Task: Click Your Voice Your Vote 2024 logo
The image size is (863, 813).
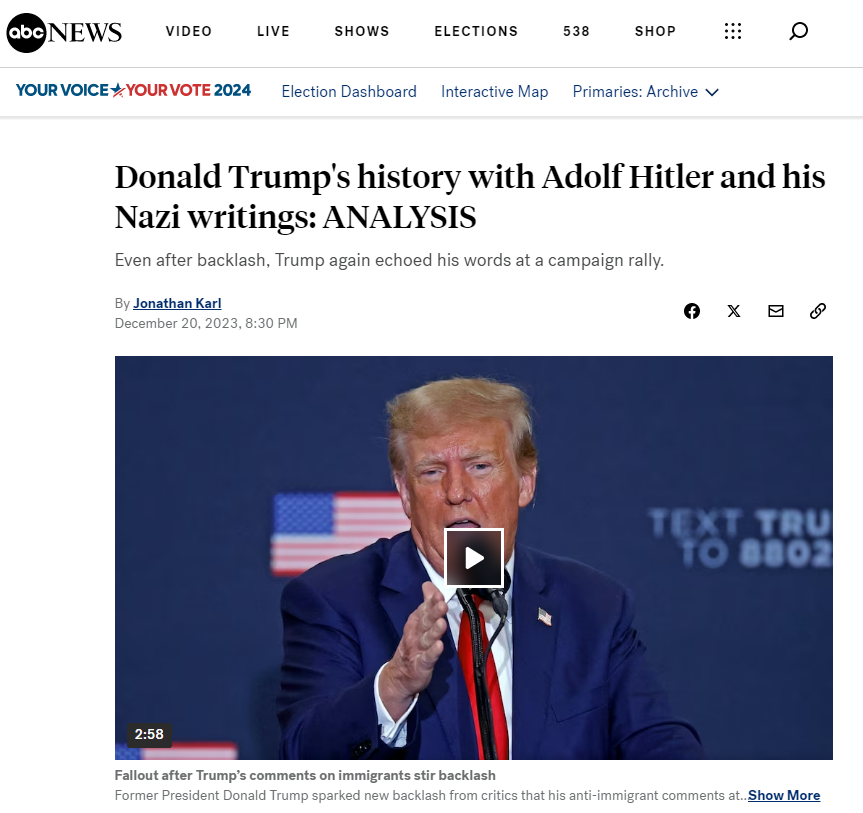Action: 133,90
